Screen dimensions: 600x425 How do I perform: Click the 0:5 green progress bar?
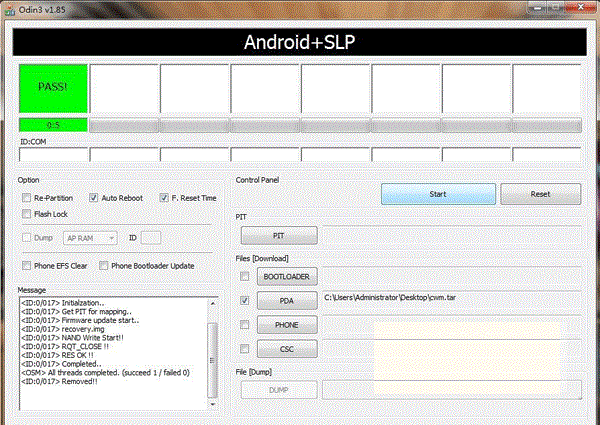point(53,125)
